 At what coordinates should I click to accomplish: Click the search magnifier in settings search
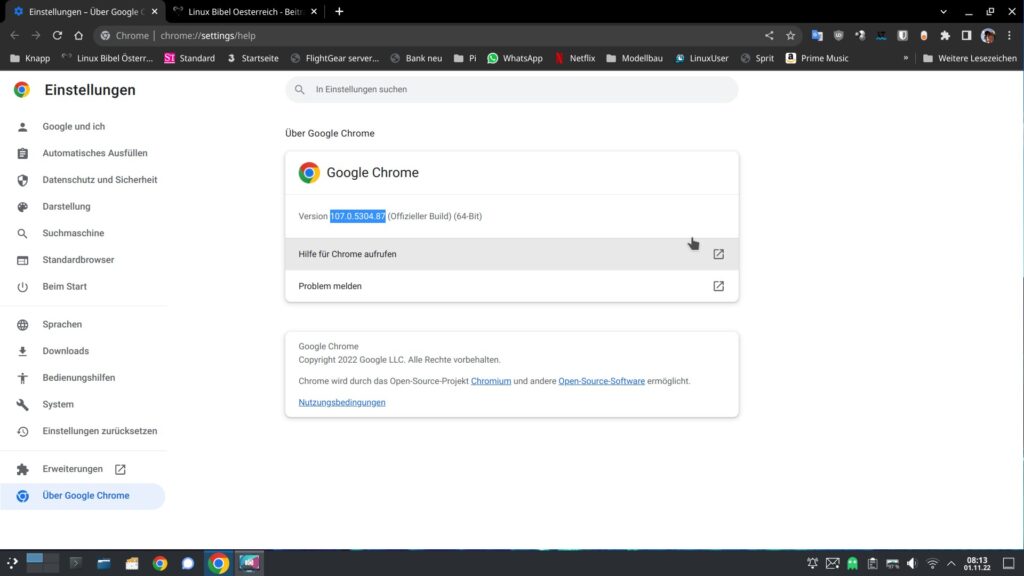(300, 89)
